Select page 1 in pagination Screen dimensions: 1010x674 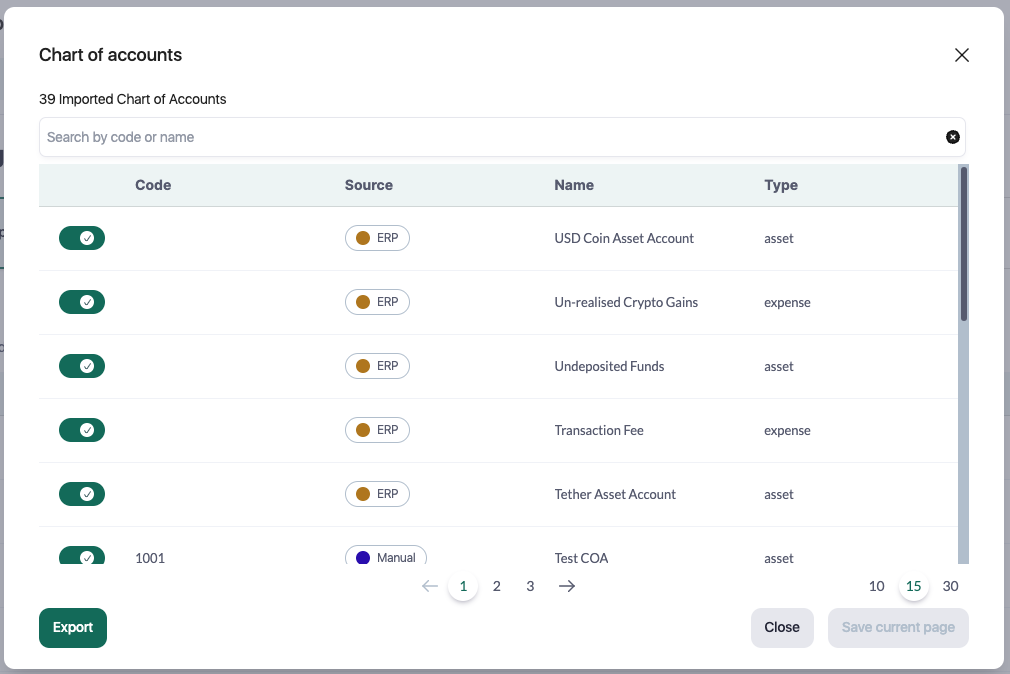[463, 586]
